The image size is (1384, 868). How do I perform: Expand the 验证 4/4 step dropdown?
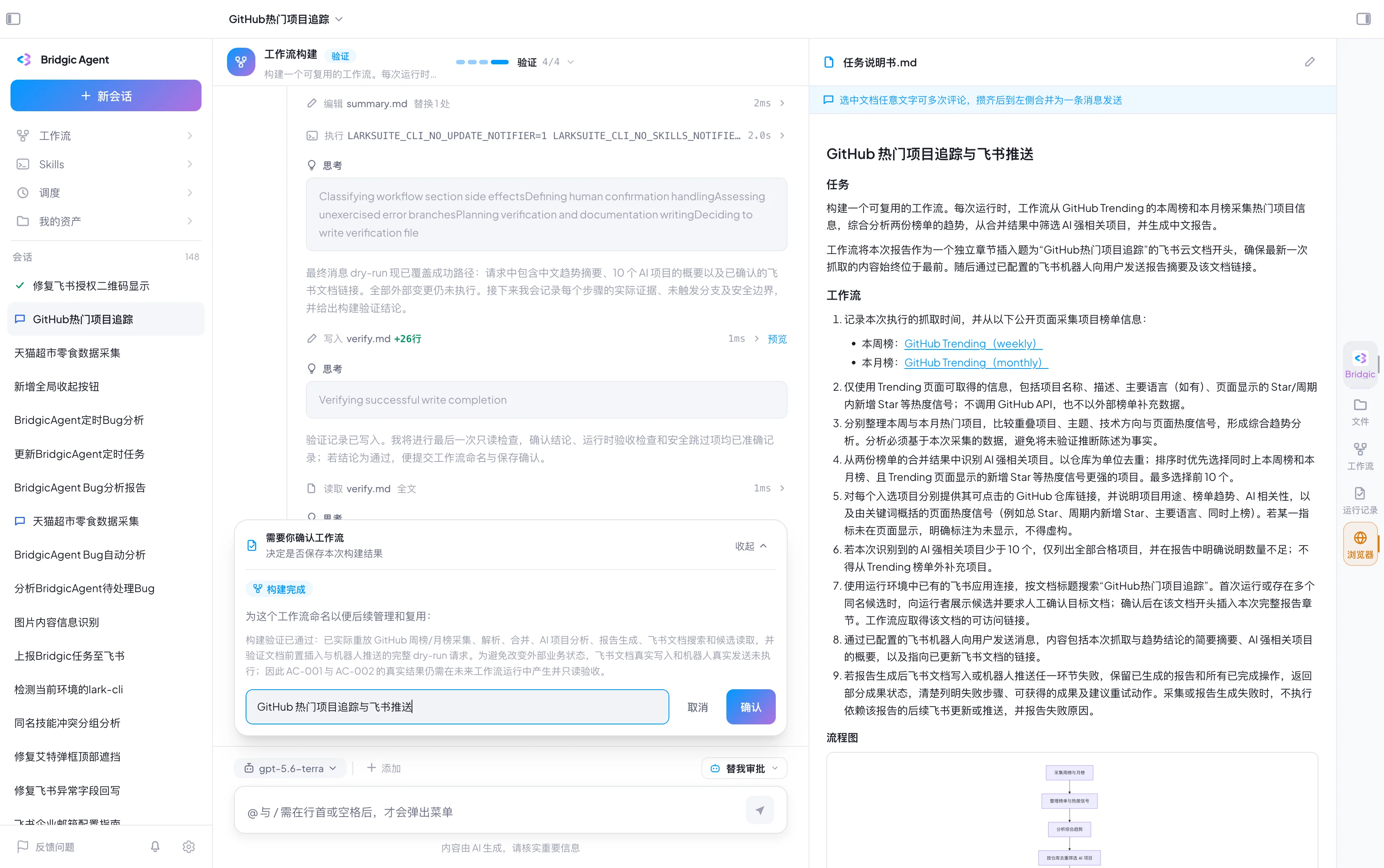pos(570,62)
